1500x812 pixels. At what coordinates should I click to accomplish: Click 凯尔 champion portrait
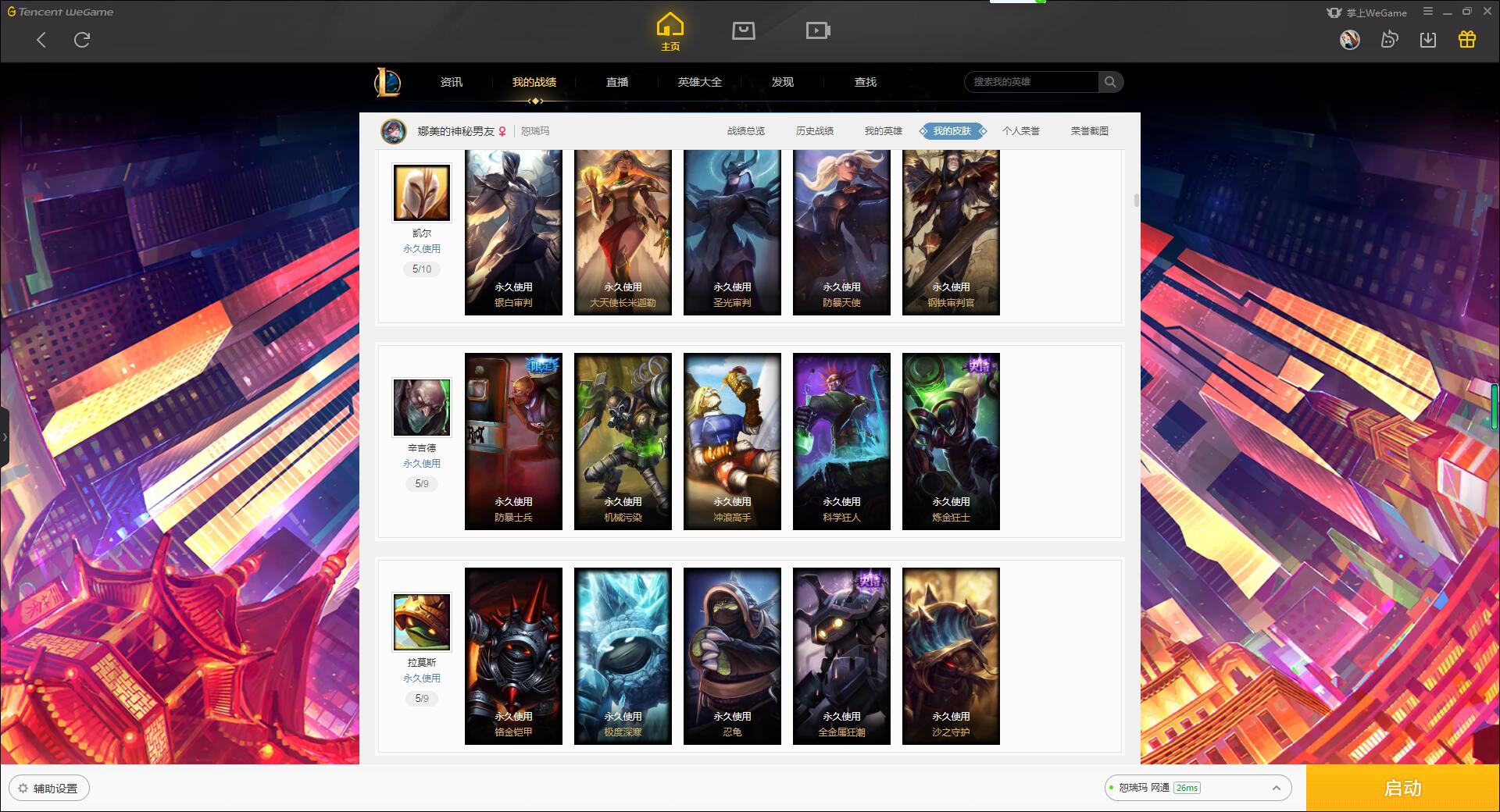(422, 193)
